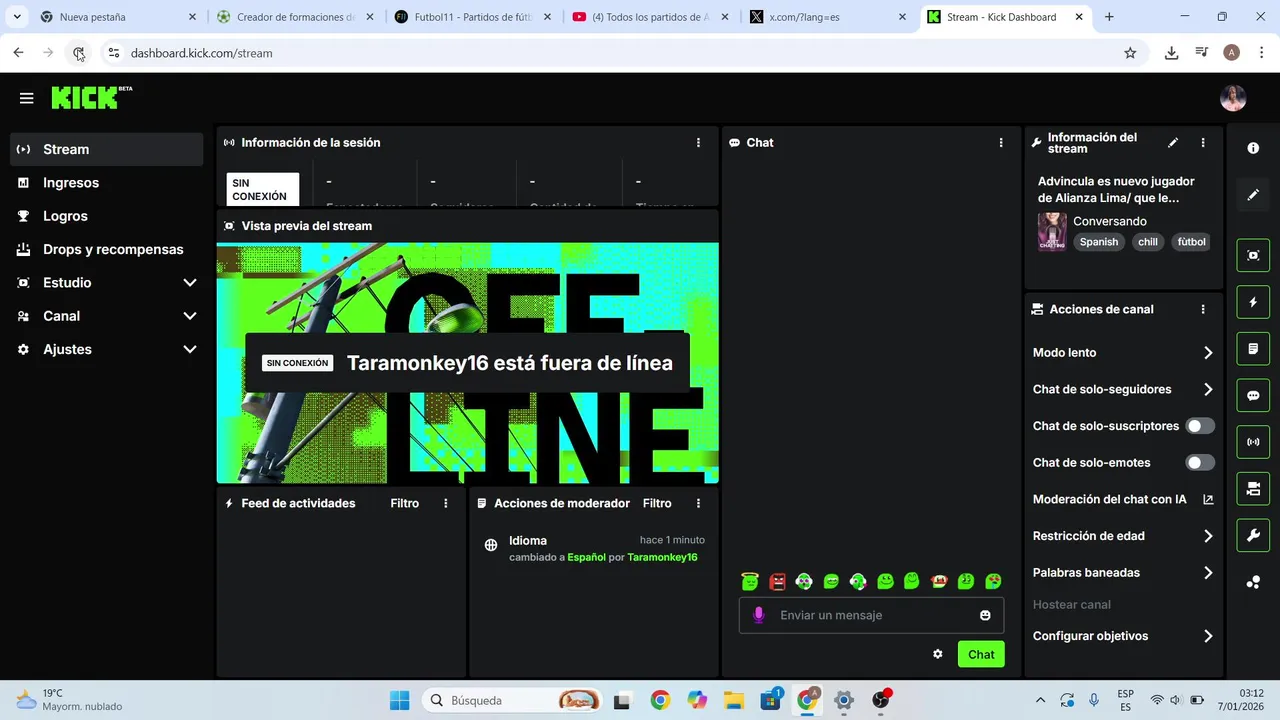Open the Acciones de moderador options menu
This screenshot has height=720, width=1280.
click(698, 503)
